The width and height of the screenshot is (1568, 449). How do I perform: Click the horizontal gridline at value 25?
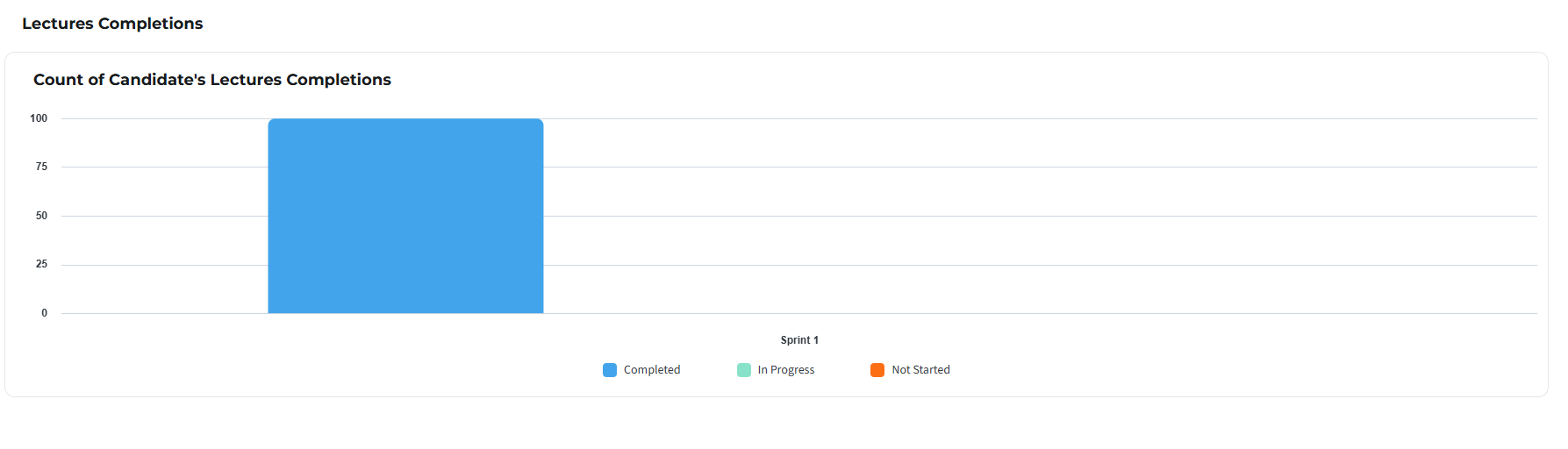click(965, 265)
